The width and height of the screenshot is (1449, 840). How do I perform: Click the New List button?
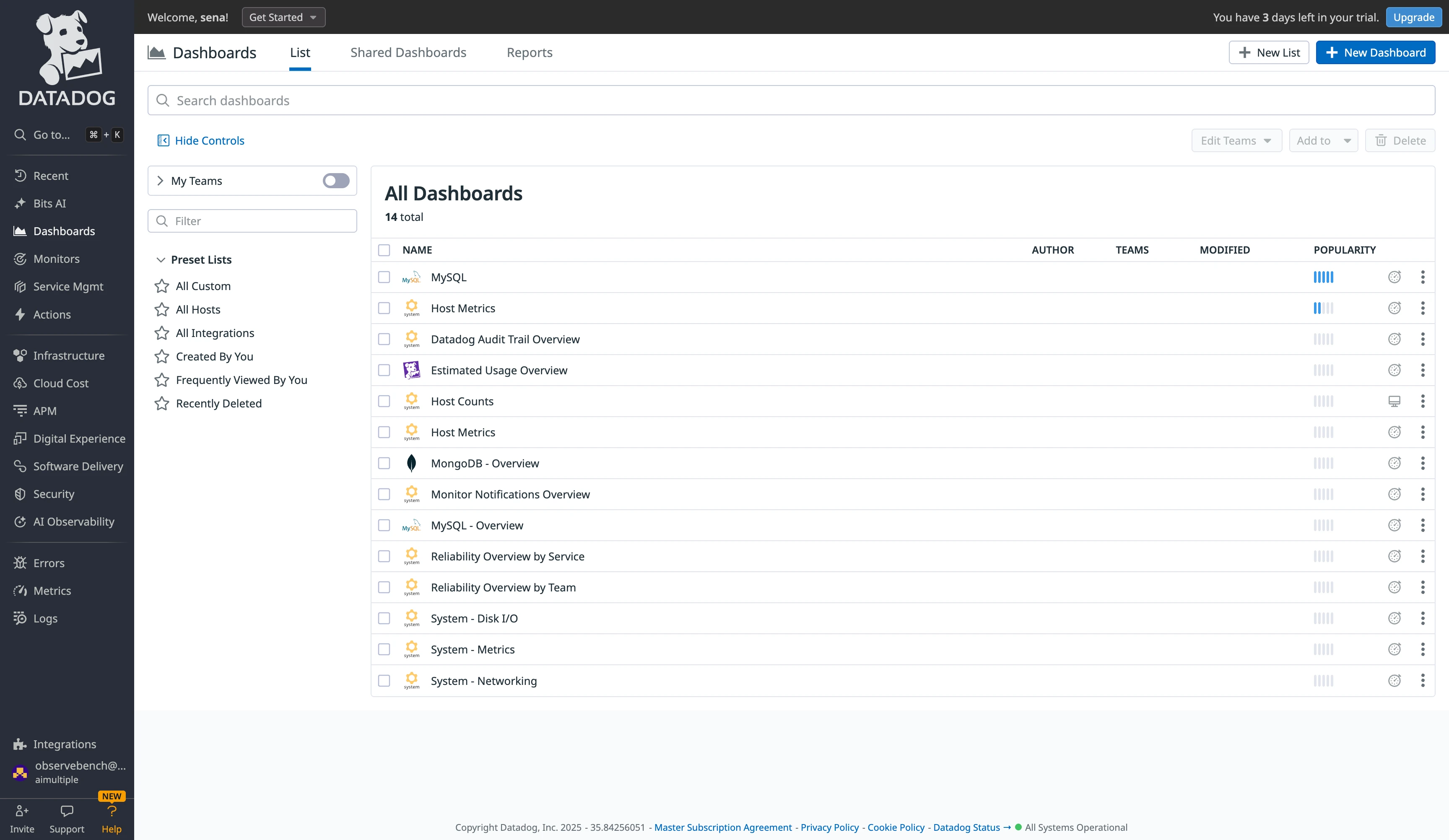click(x=1268, y=52)
